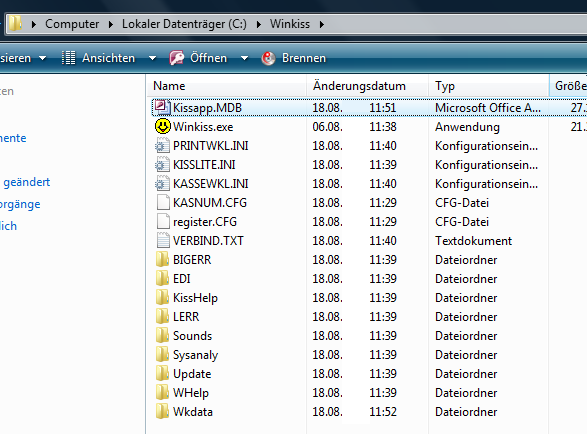Viewport: 587px width, 434px height.
Task: Select the BIGERR folder name
Action: click(192, 260)
